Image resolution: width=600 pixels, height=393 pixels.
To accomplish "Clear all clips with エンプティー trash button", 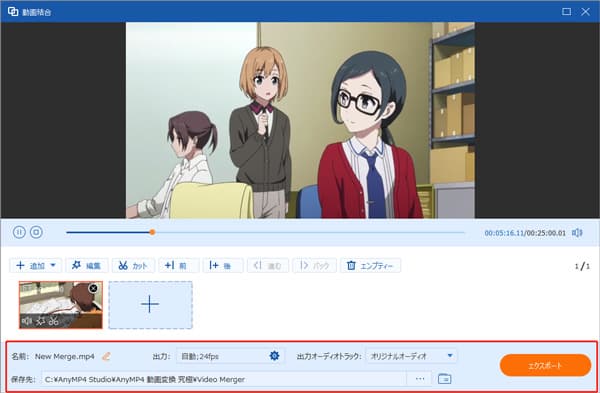I will click(370, 266).
